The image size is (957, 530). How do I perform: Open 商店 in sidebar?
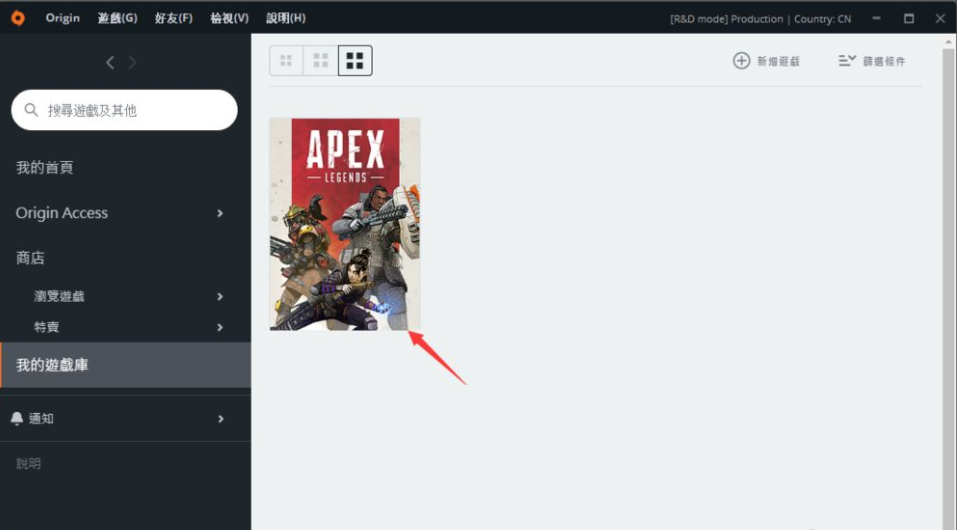30,258
